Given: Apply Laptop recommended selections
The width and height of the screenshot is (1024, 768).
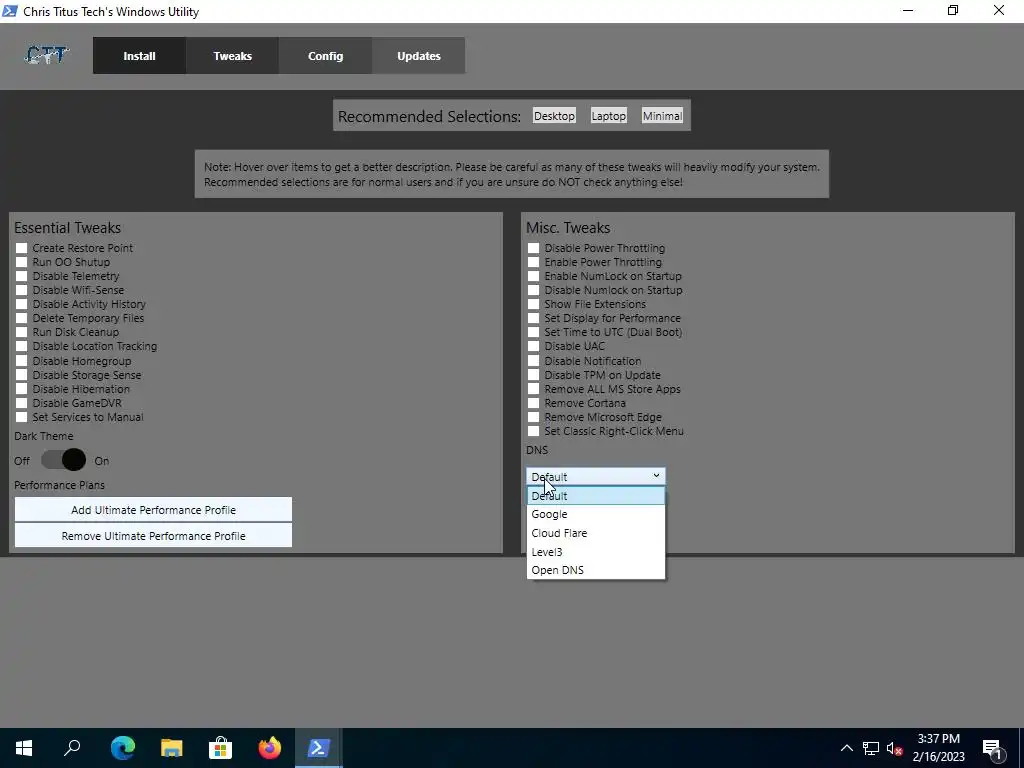Looking at the screenshot, I should (x=609, y=116).
